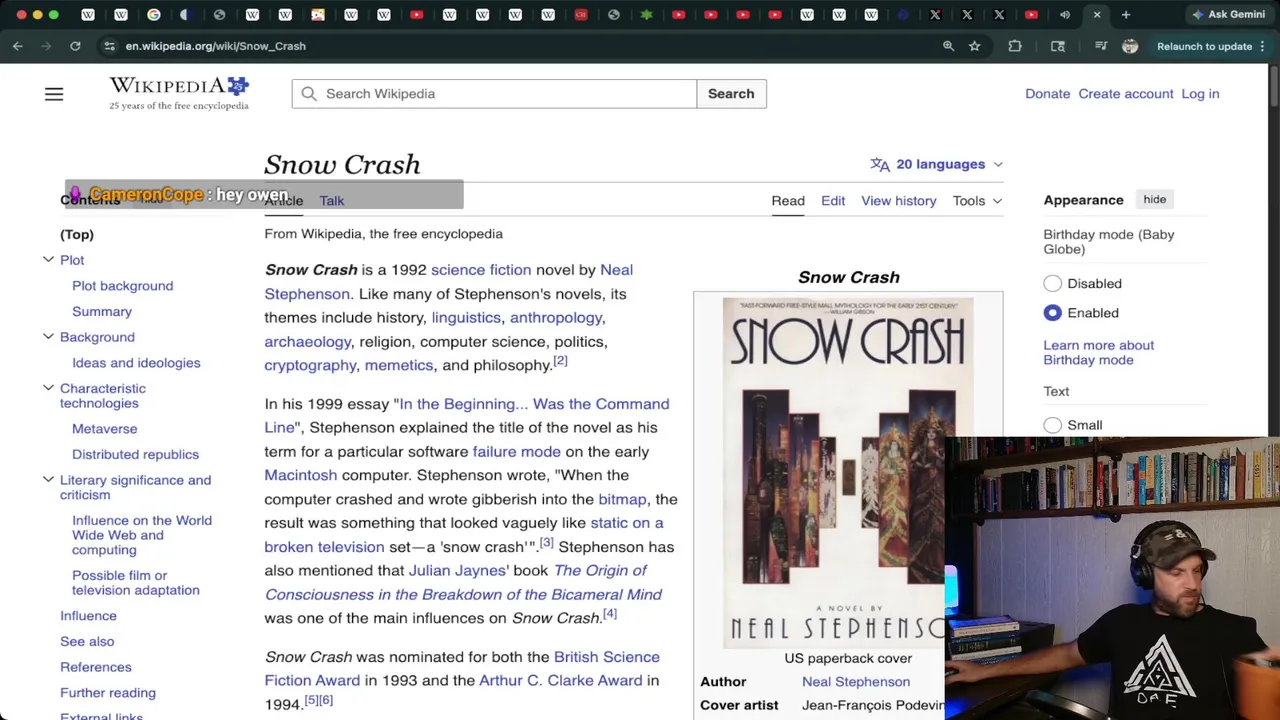Open the linguistics link

[x=466, y=318]
